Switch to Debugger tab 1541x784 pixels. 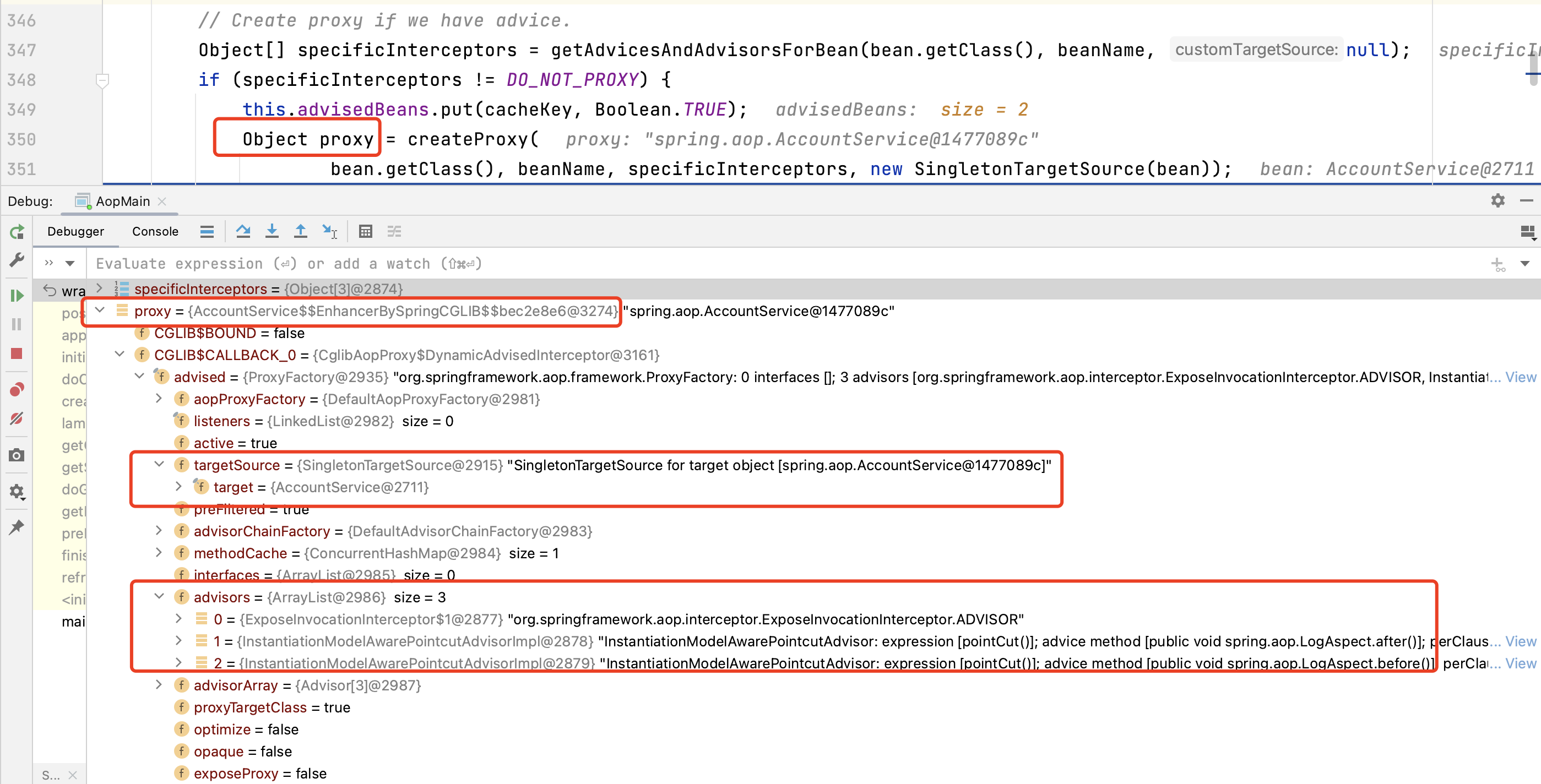coord(75,231)
